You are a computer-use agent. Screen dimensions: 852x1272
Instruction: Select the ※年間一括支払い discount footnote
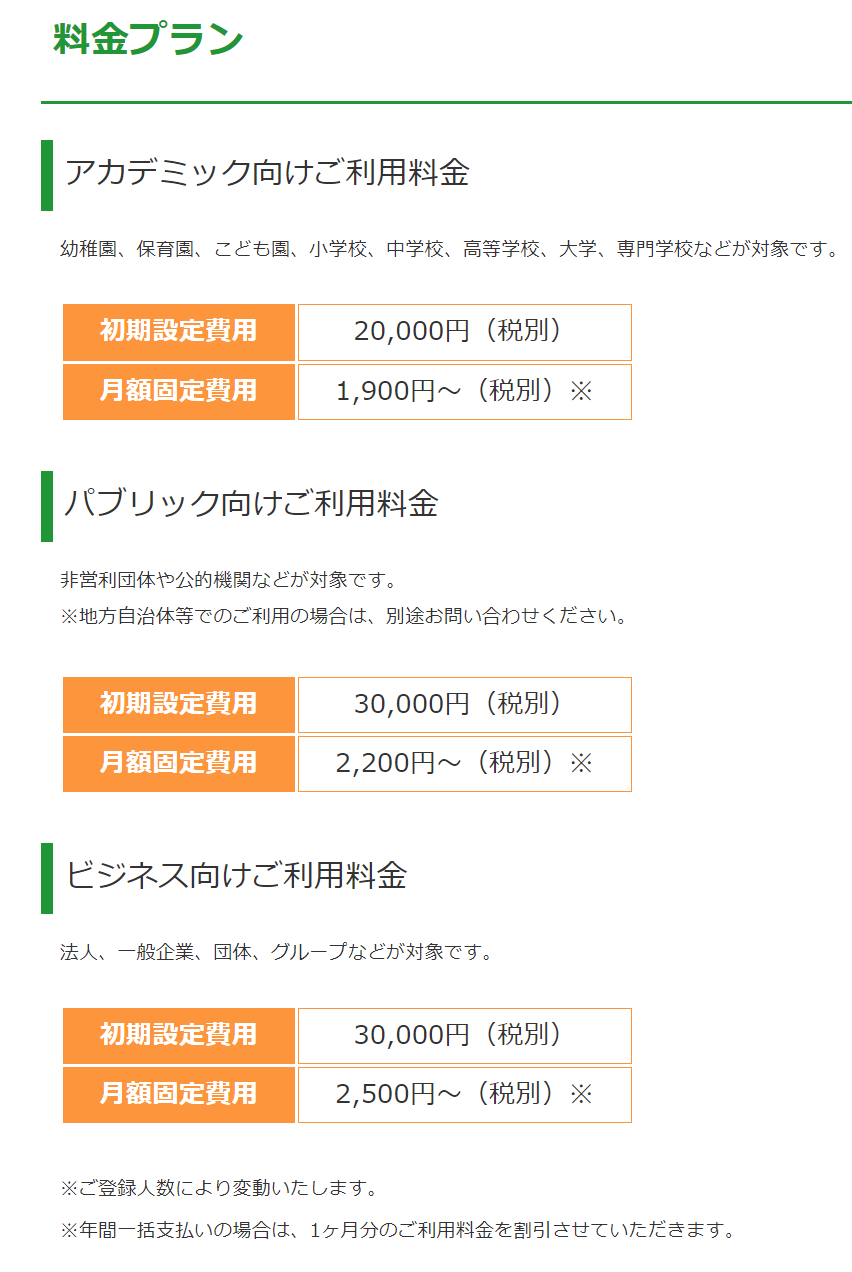coord(398,1230)
